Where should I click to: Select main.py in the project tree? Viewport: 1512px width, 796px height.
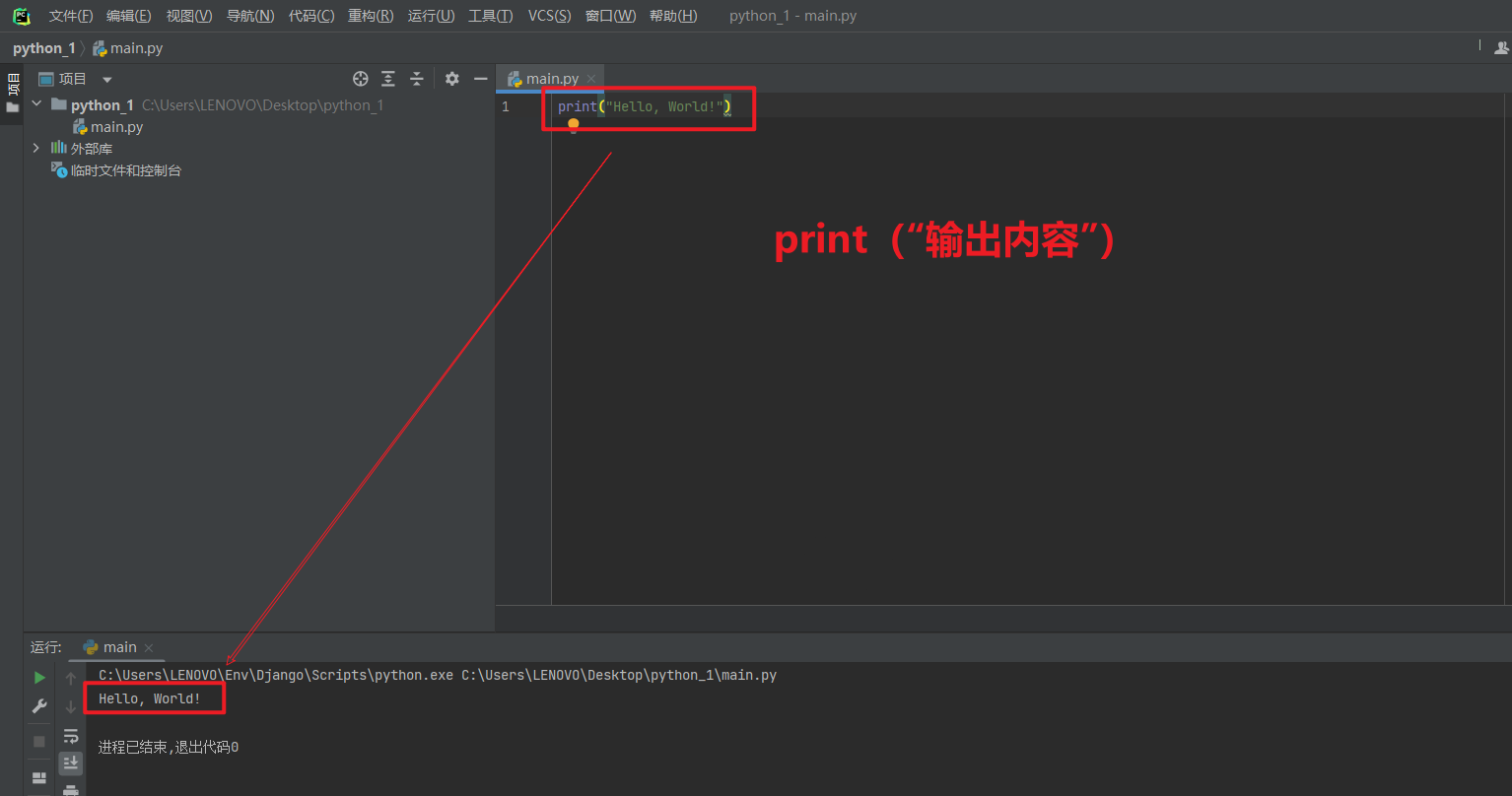(x=108, y=127)
